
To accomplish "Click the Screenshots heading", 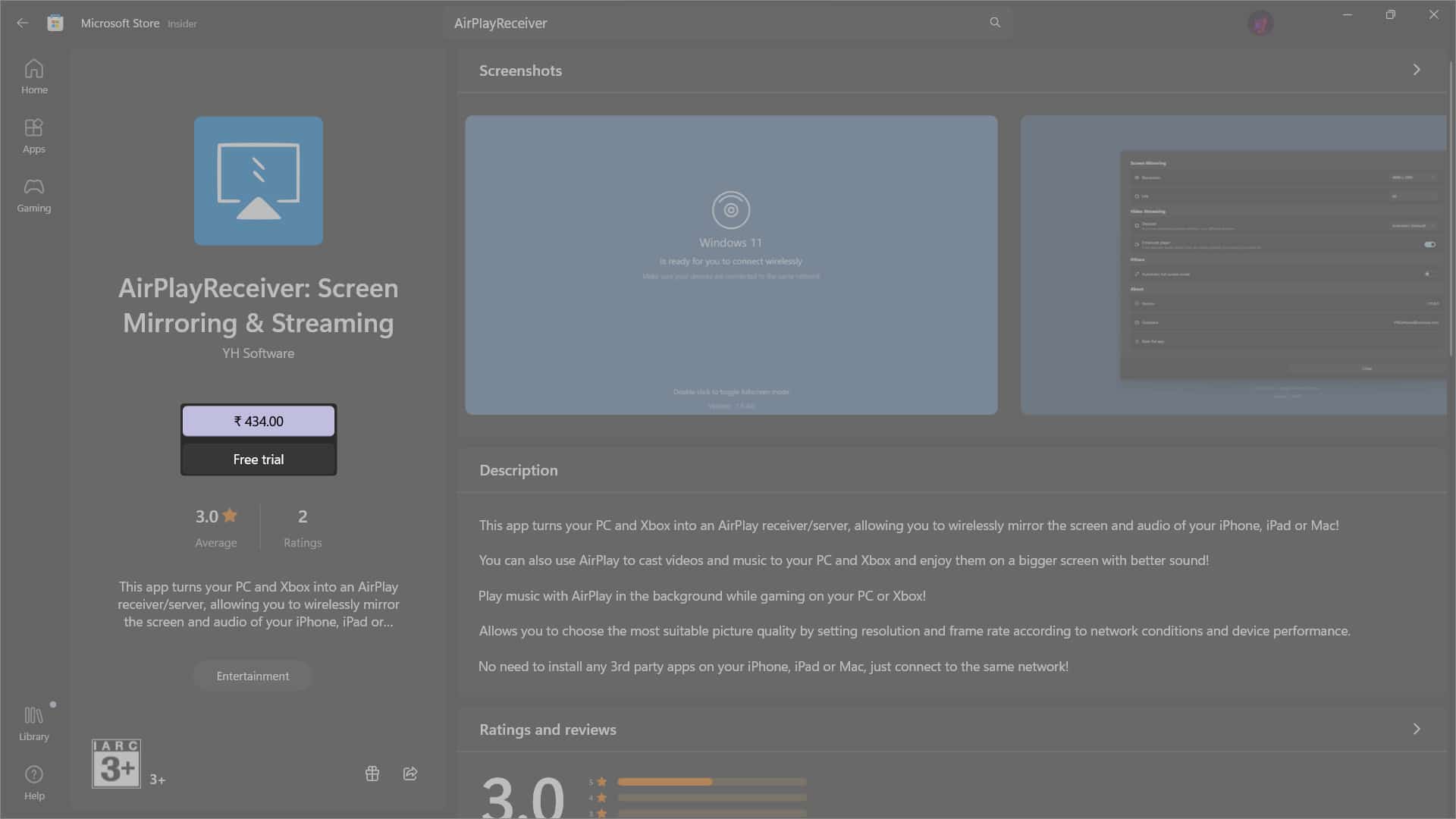I will [520, 71].
